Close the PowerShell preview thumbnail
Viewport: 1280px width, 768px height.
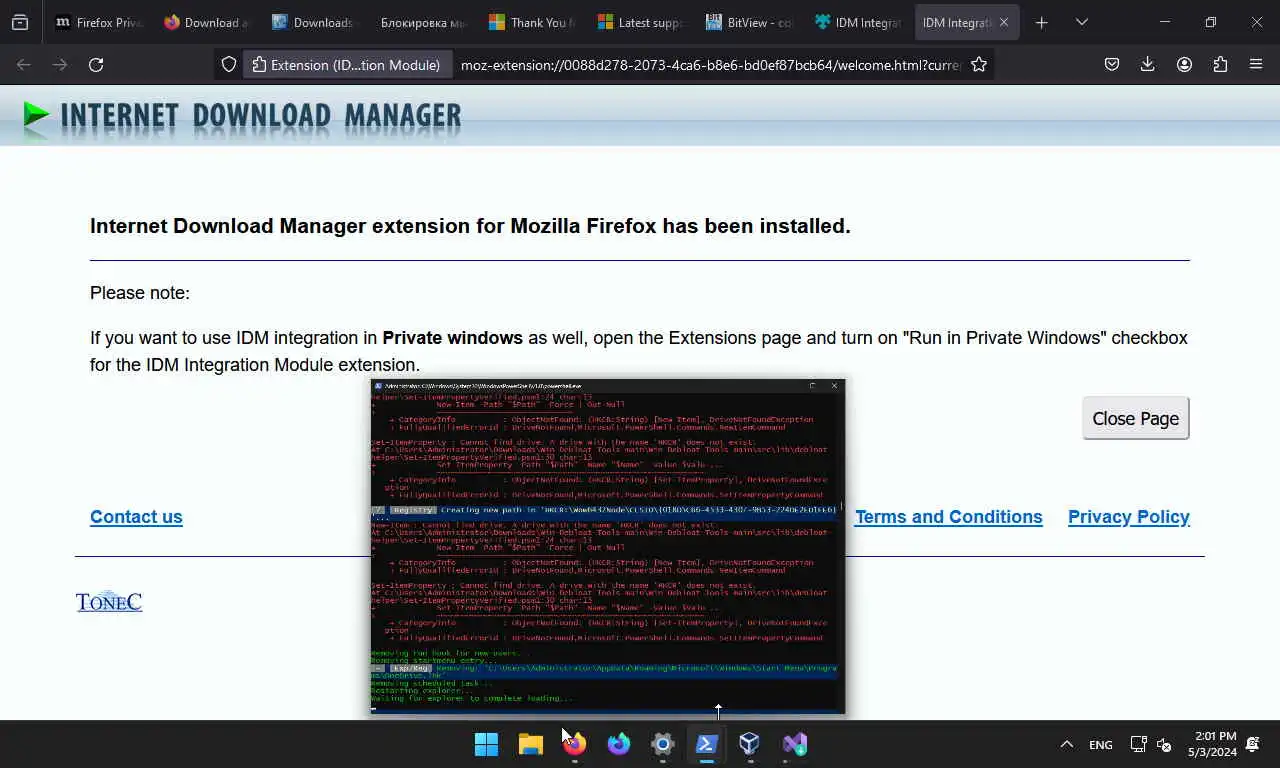click(834, 385)
